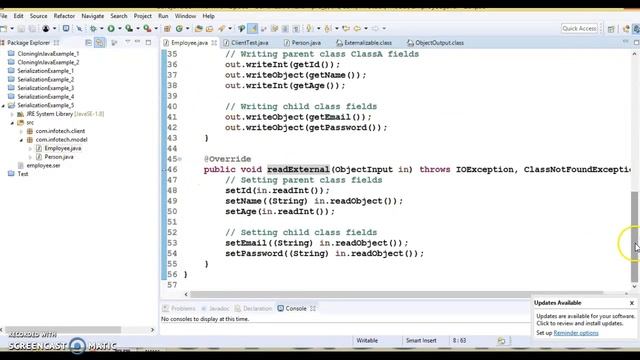Image resolution: width=640 pixels, height=360 pixels.
Task: Open the New Java Class dropdown arrow
Action: pos(187,29)
